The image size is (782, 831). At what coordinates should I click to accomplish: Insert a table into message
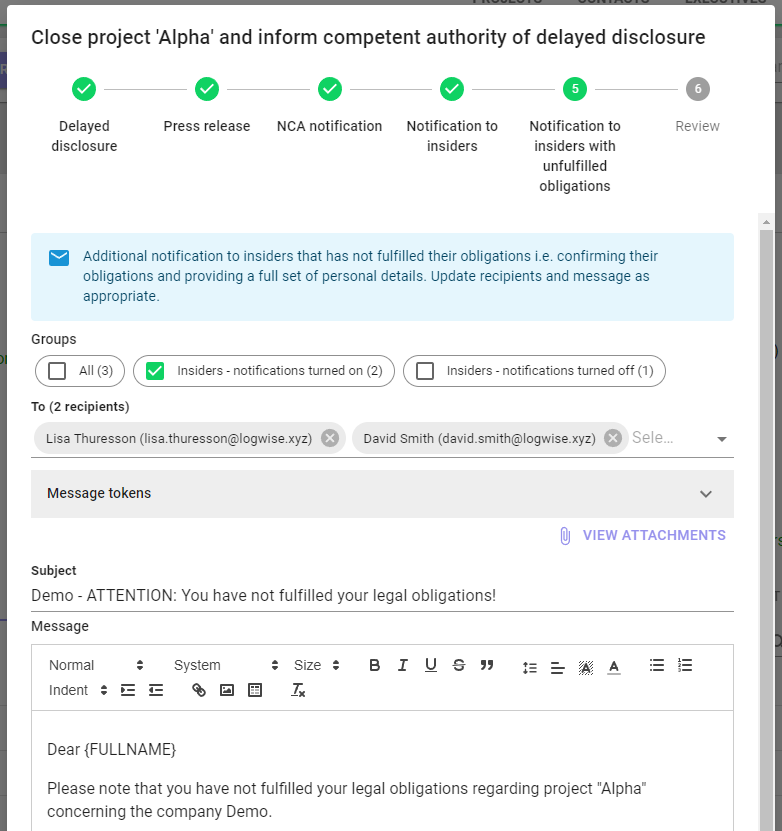pos(255,690)
